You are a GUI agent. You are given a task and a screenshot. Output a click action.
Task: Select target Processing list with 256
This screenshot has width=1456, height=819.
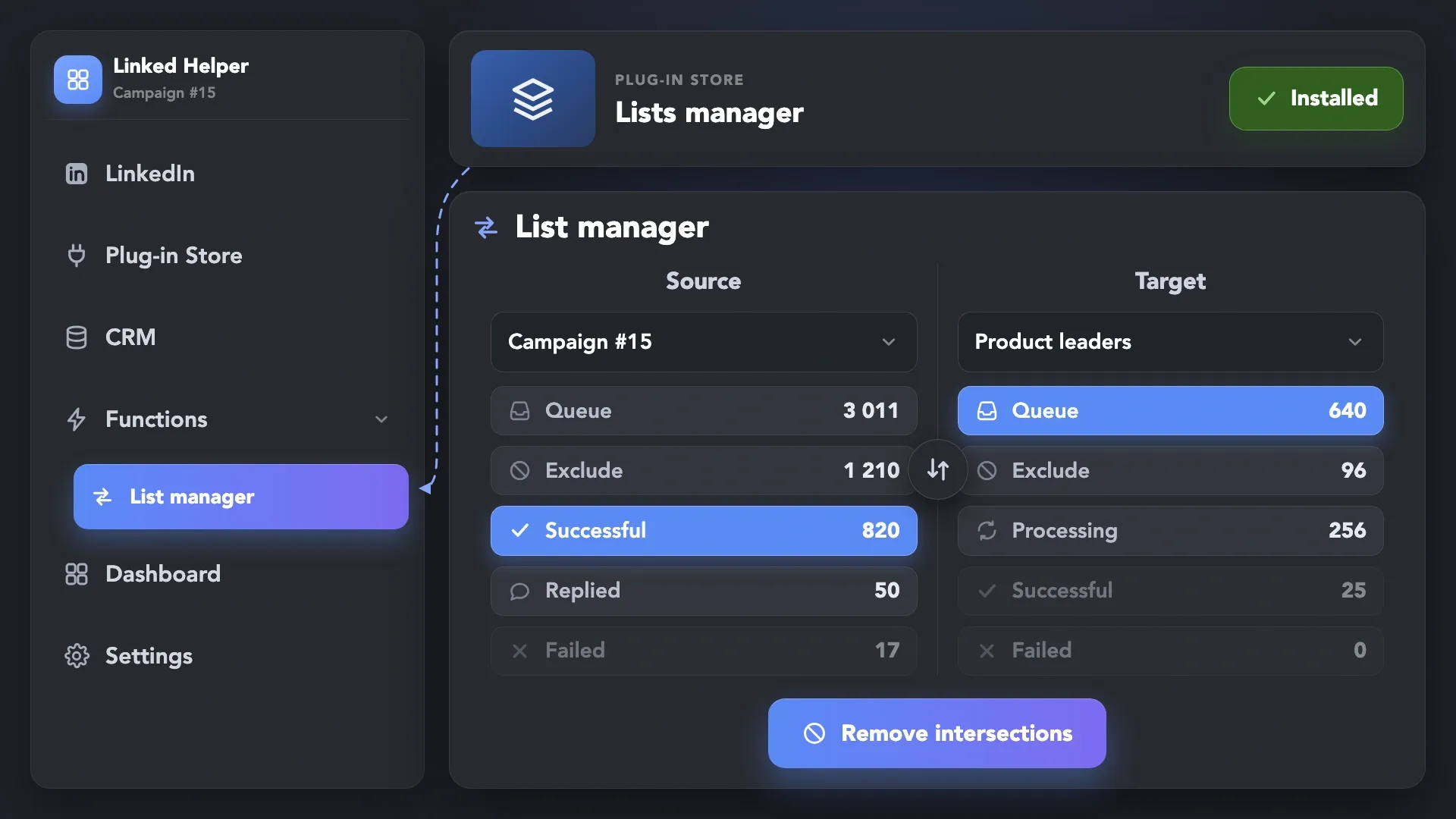(x=1171, y=531)
